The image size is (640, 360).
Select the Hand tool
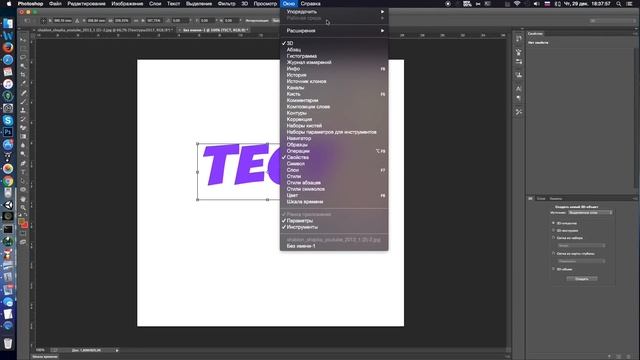(x=23, y=199)
